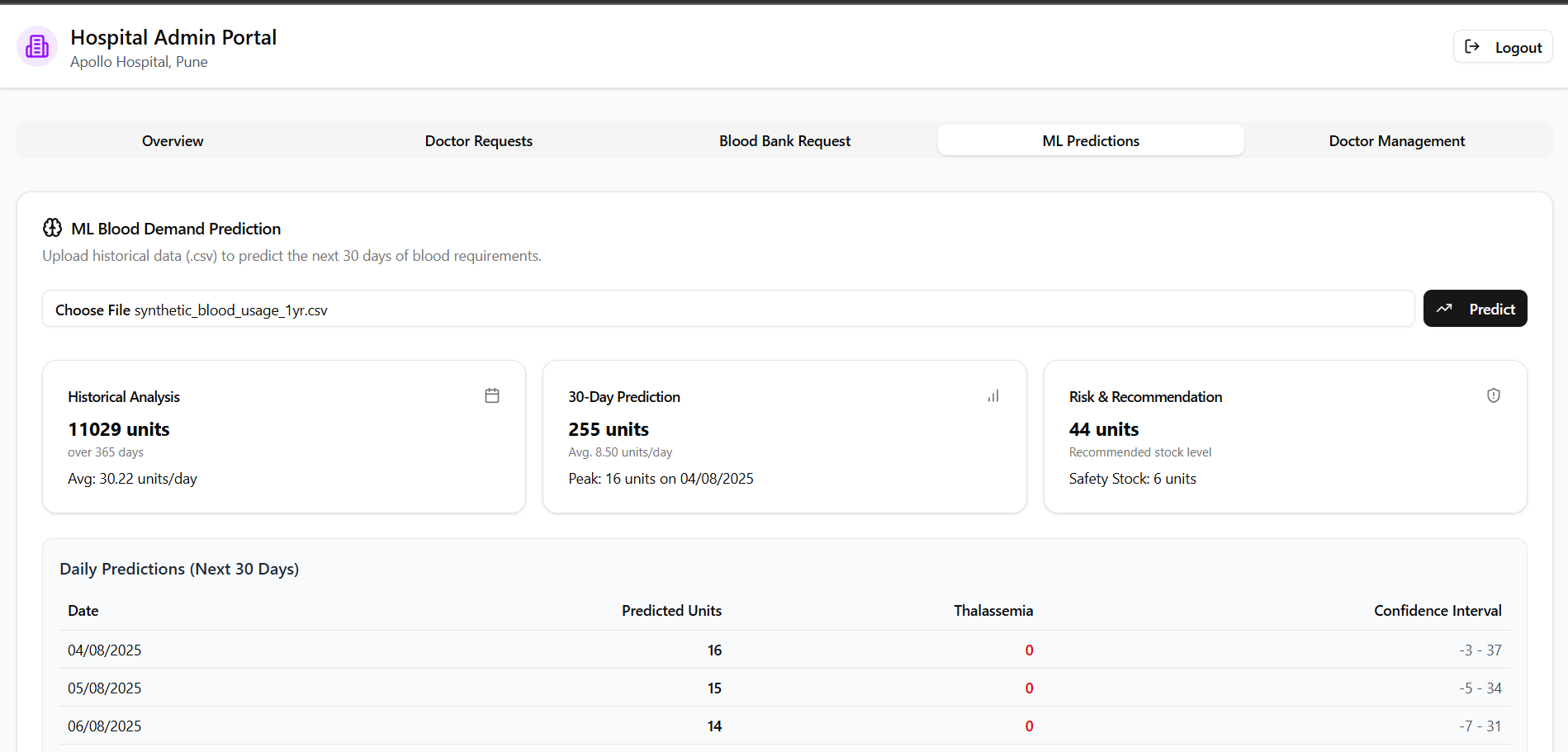Open the Doctor Requests tab
This screenshot has width=1568, height=752.
pos(479,140)
